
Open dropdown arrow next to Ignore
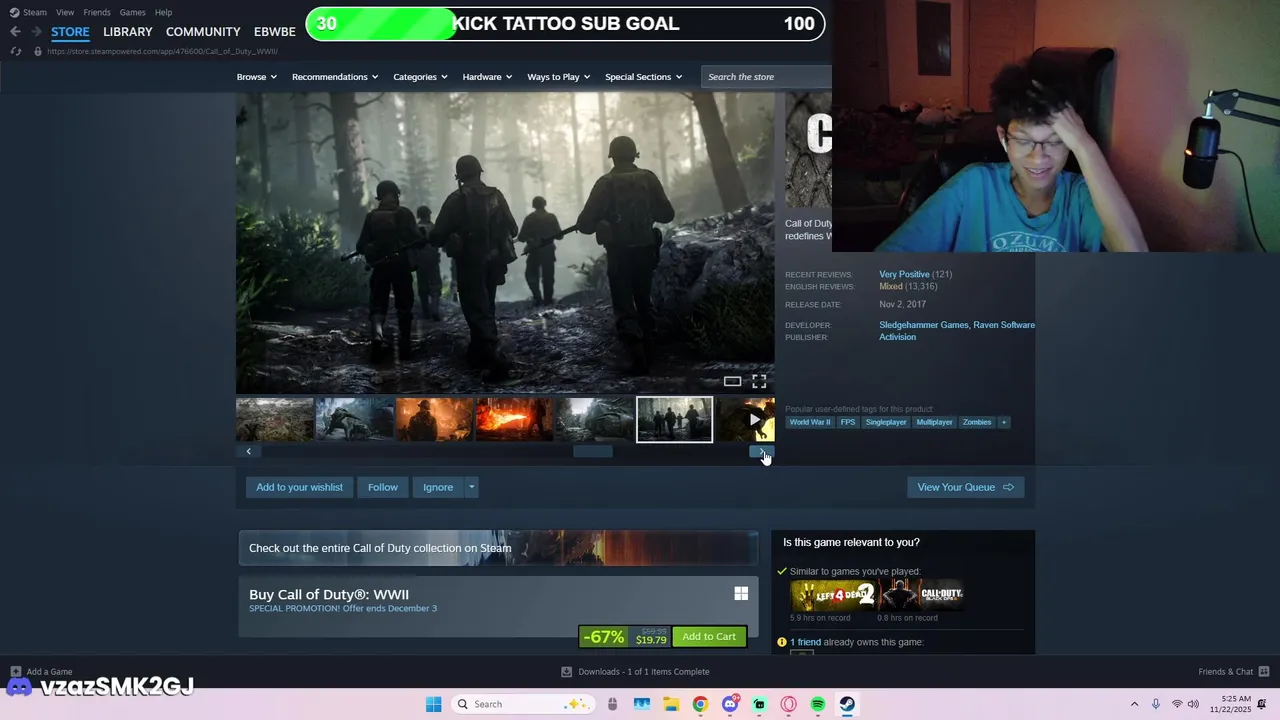pos(471,487)
